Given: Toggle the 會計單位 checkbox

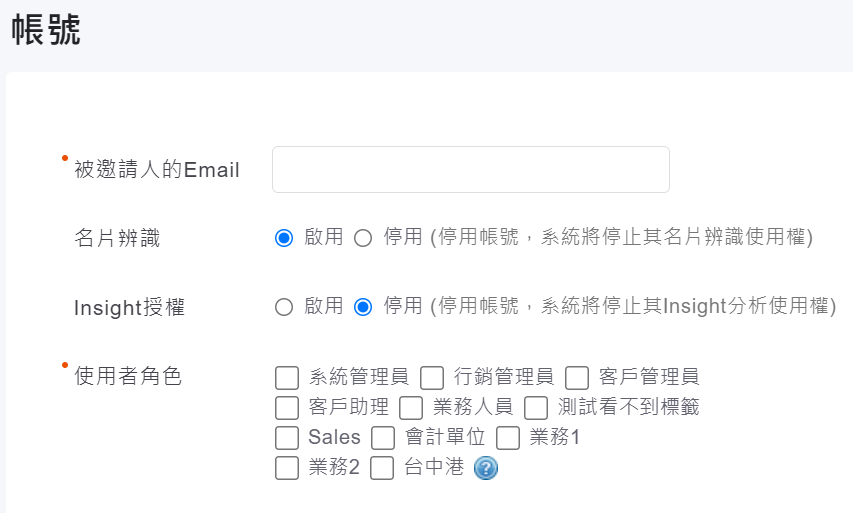Looking at the screenshot, I should [383, 438].
